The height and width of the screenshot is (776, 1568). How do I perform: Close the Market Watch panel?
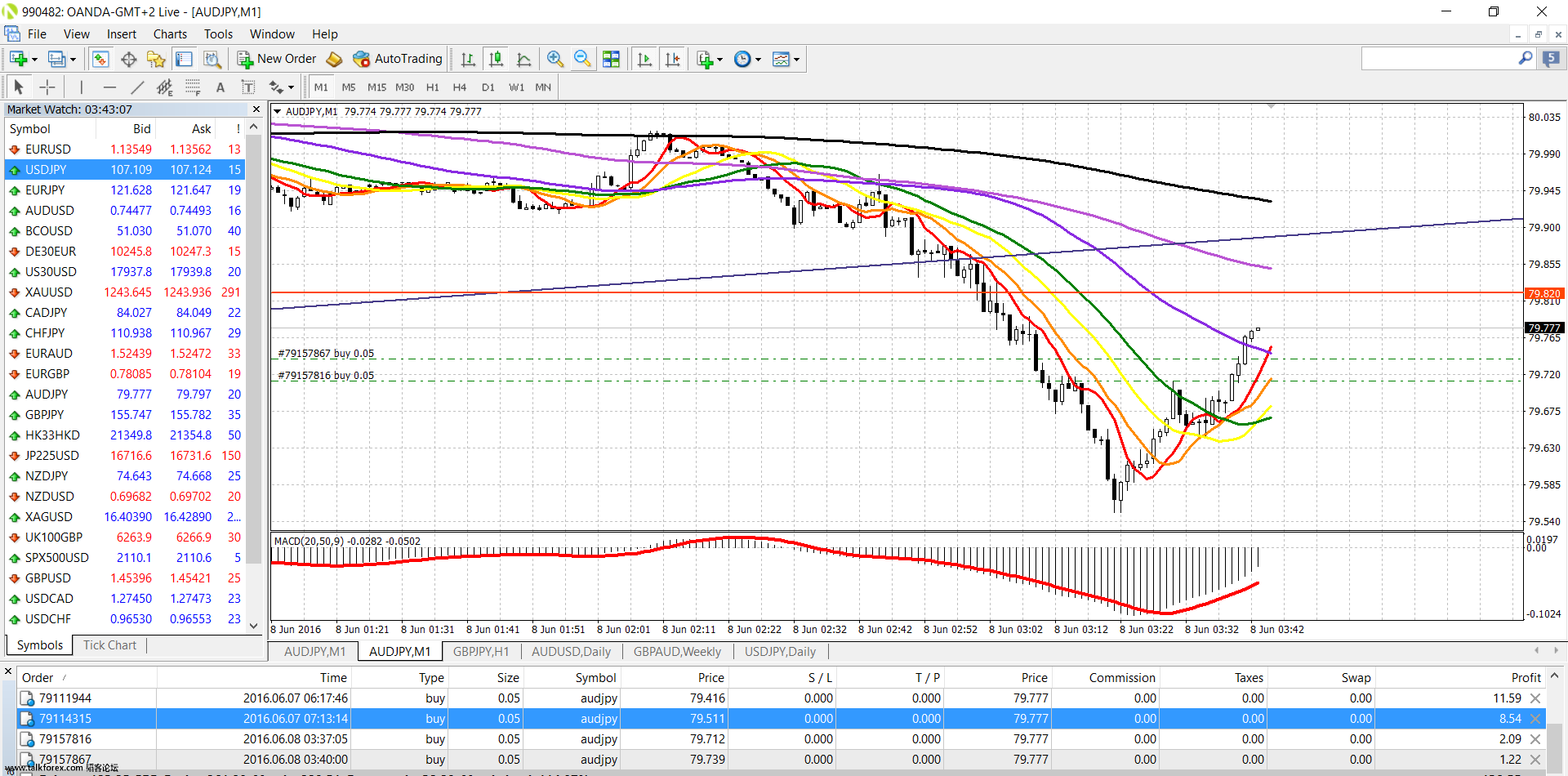(x=256, y=109)
